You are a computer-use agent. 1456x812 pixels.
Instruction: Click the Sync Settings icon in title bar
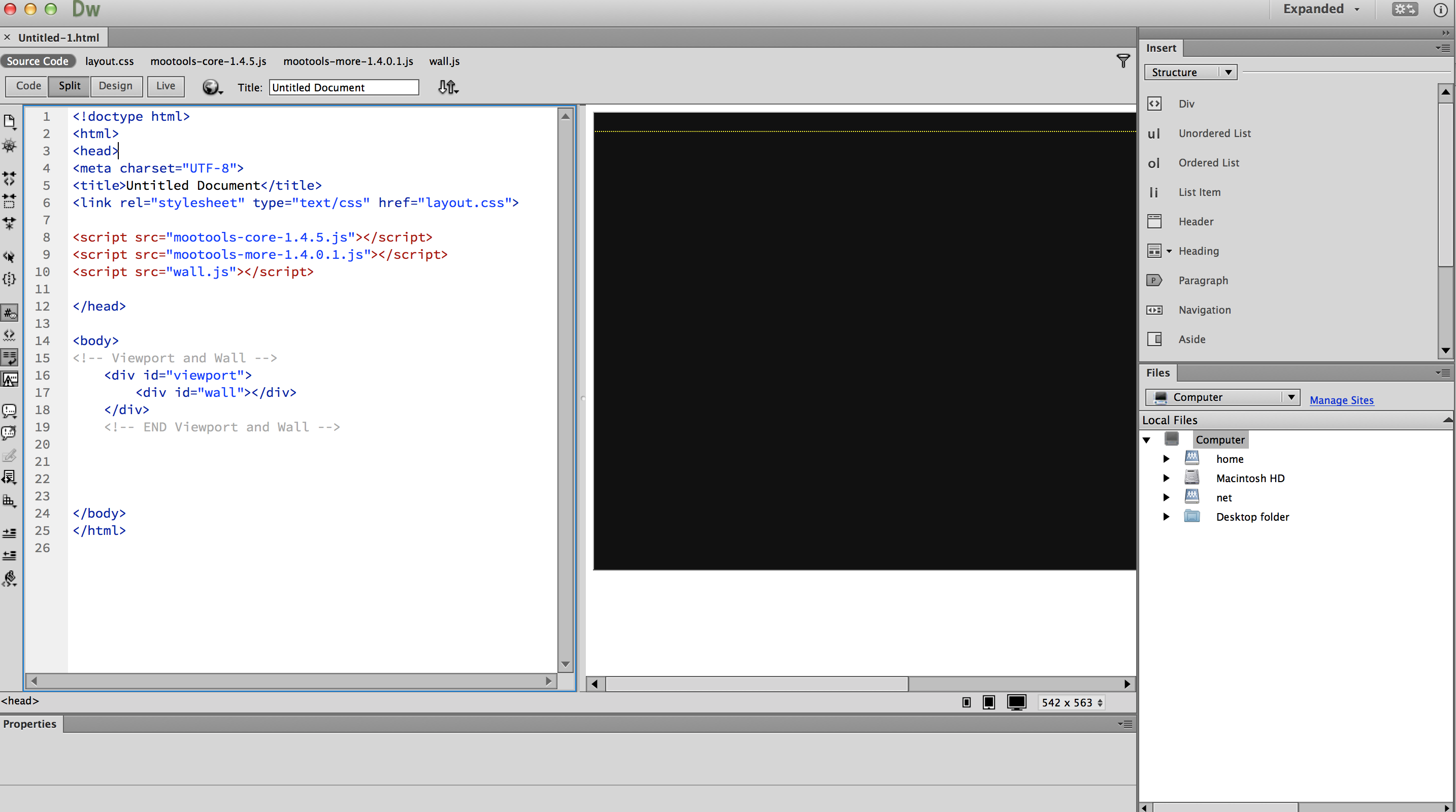coord(1404,9)
